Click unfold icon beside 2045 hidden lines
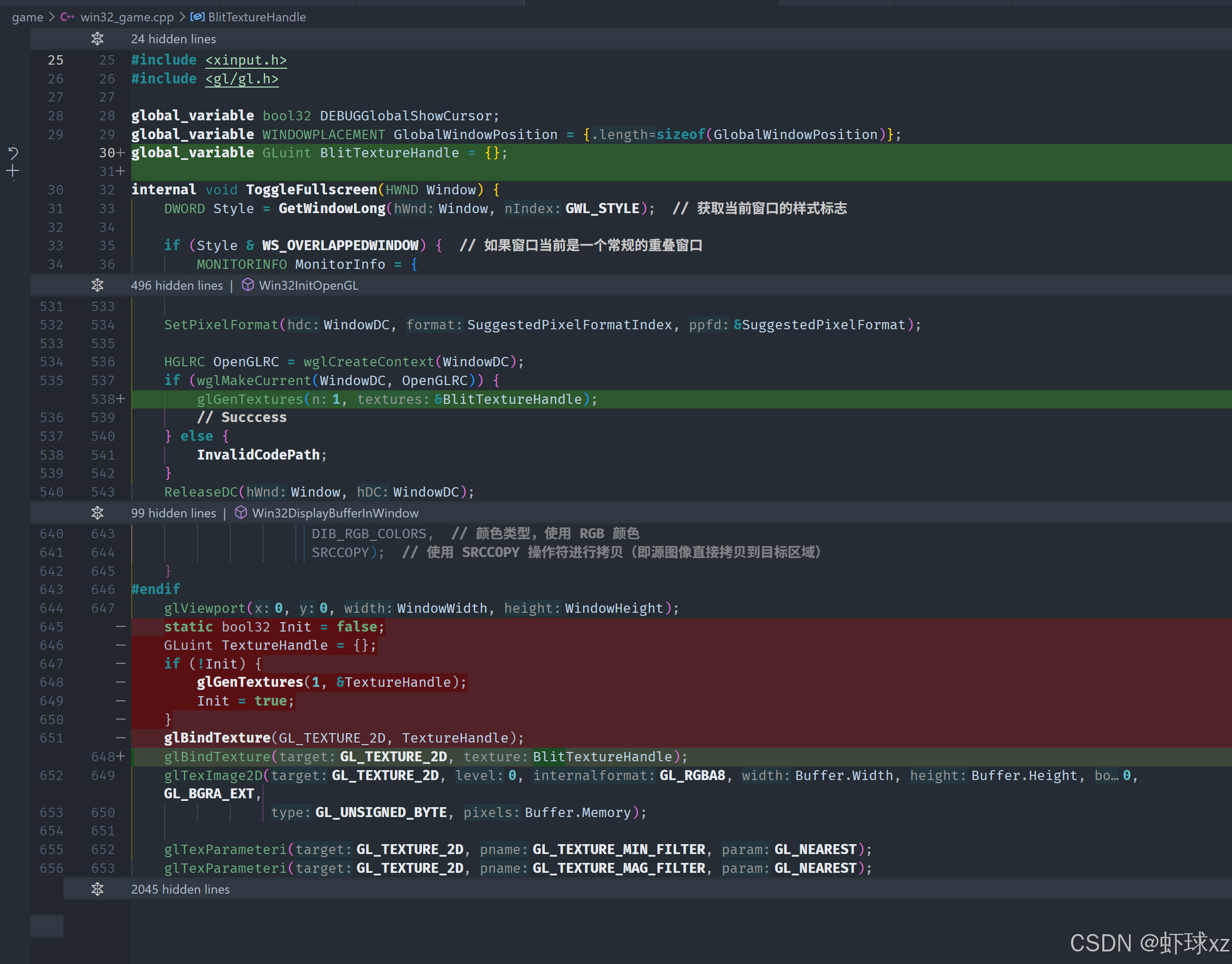 [97, 889]
